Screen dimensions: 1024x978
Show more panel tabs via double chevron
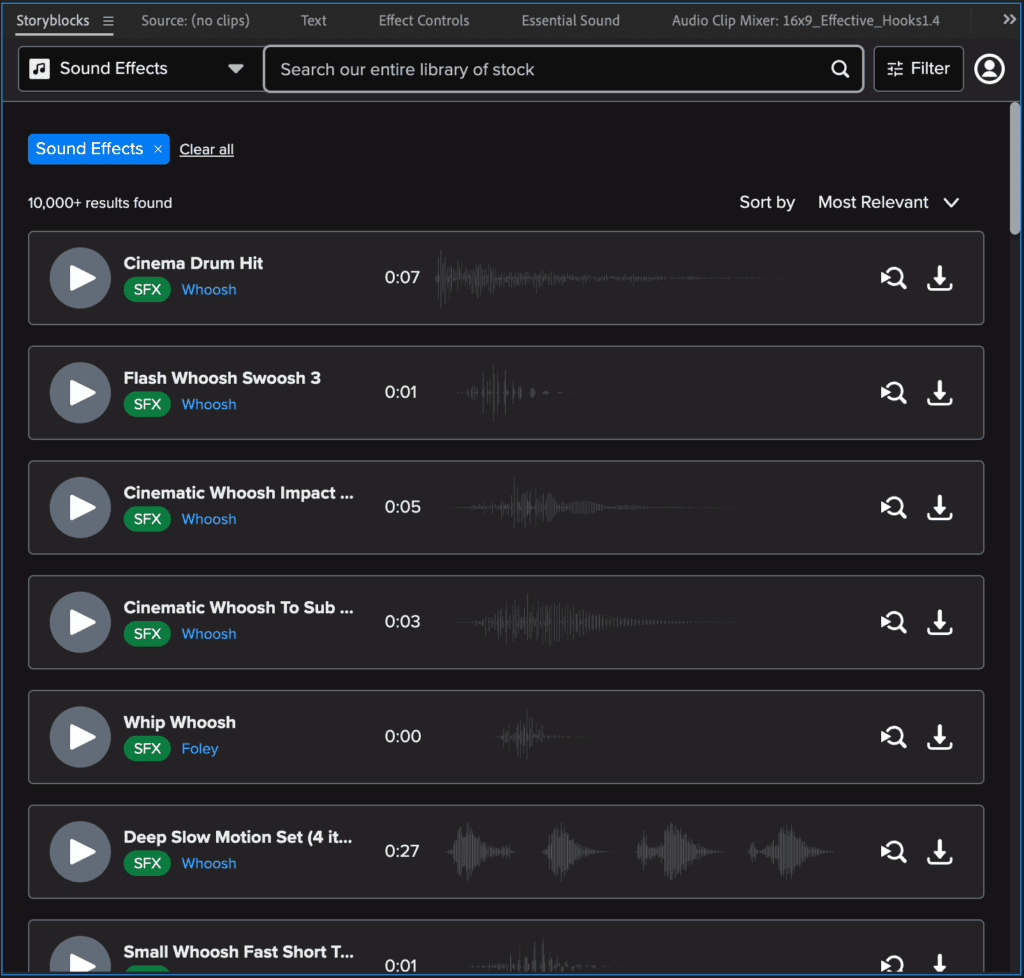pyautogui.click(x=1009, y=20)
